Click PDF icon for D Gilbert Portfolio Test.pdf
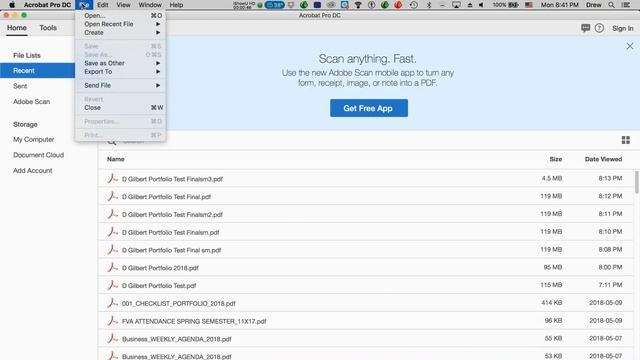The height and width of the screenshot is (360, 640). click(x=112, y=285)
